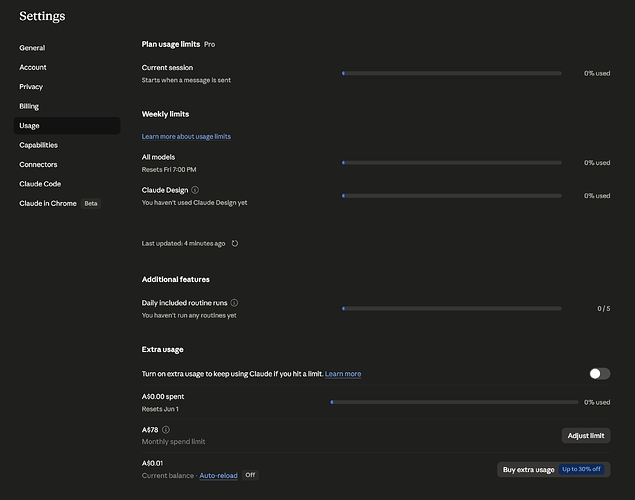
Task: Click the 'Resets Jun 1' text
Action: coord(160,409)
